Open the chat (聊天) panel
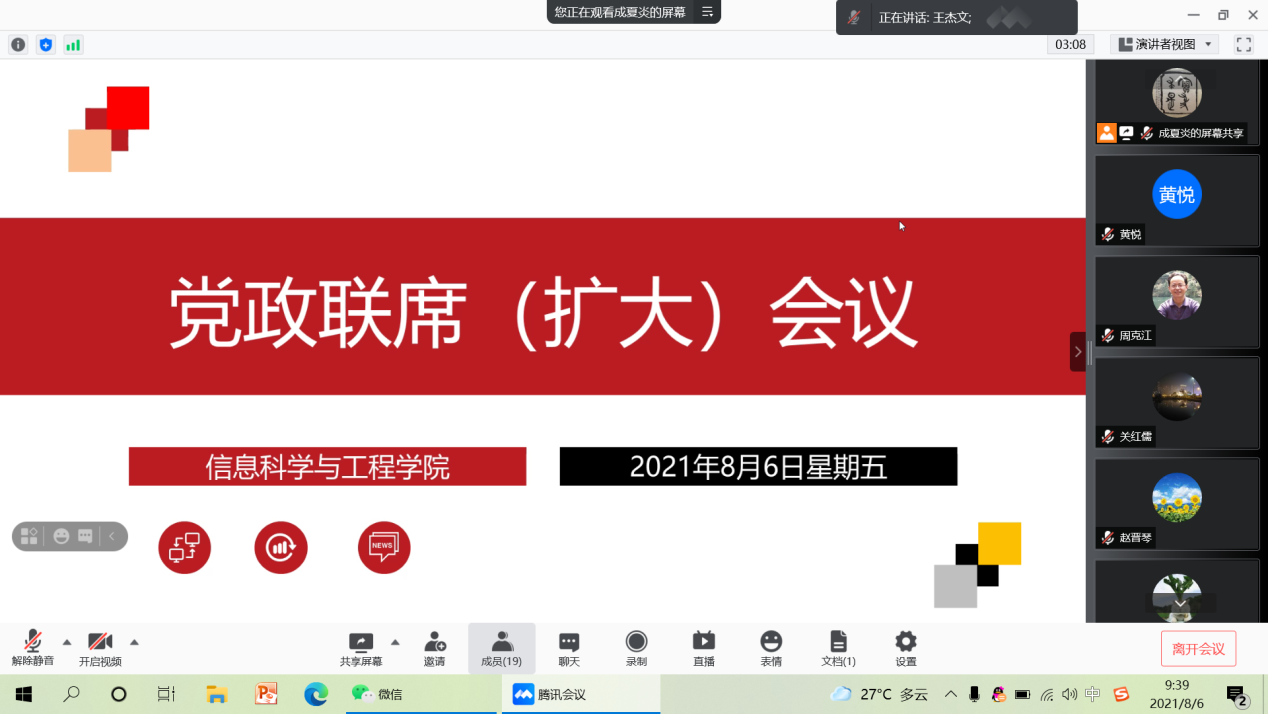 (569, 647)
